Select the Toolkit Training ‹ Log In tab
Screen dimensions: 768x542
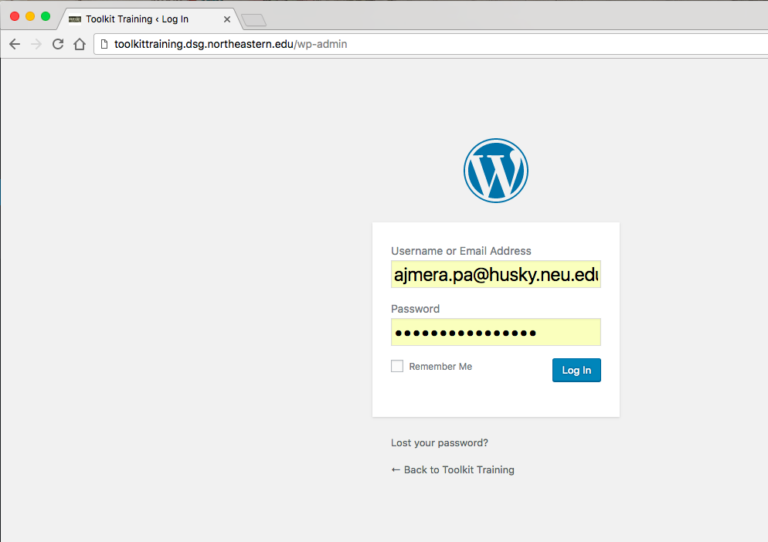click(140, 19)
